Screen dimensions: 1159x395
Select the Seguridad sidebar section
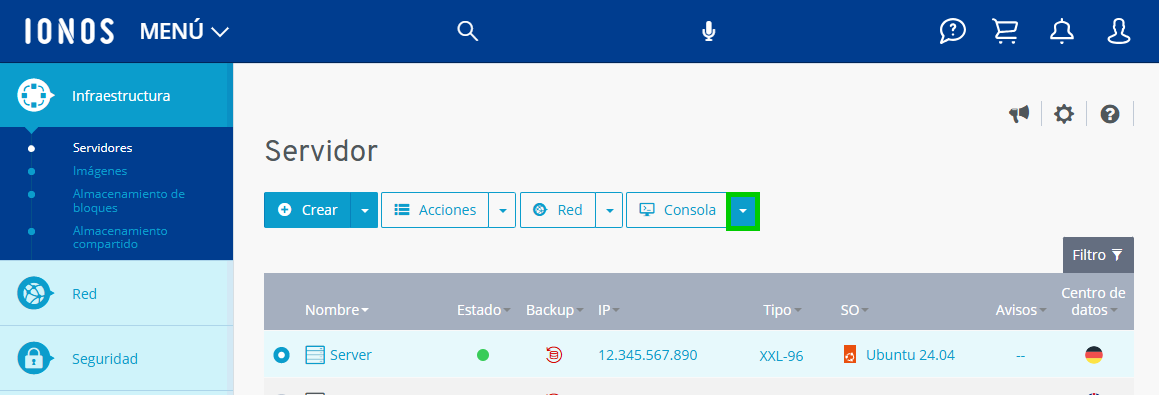116,359
